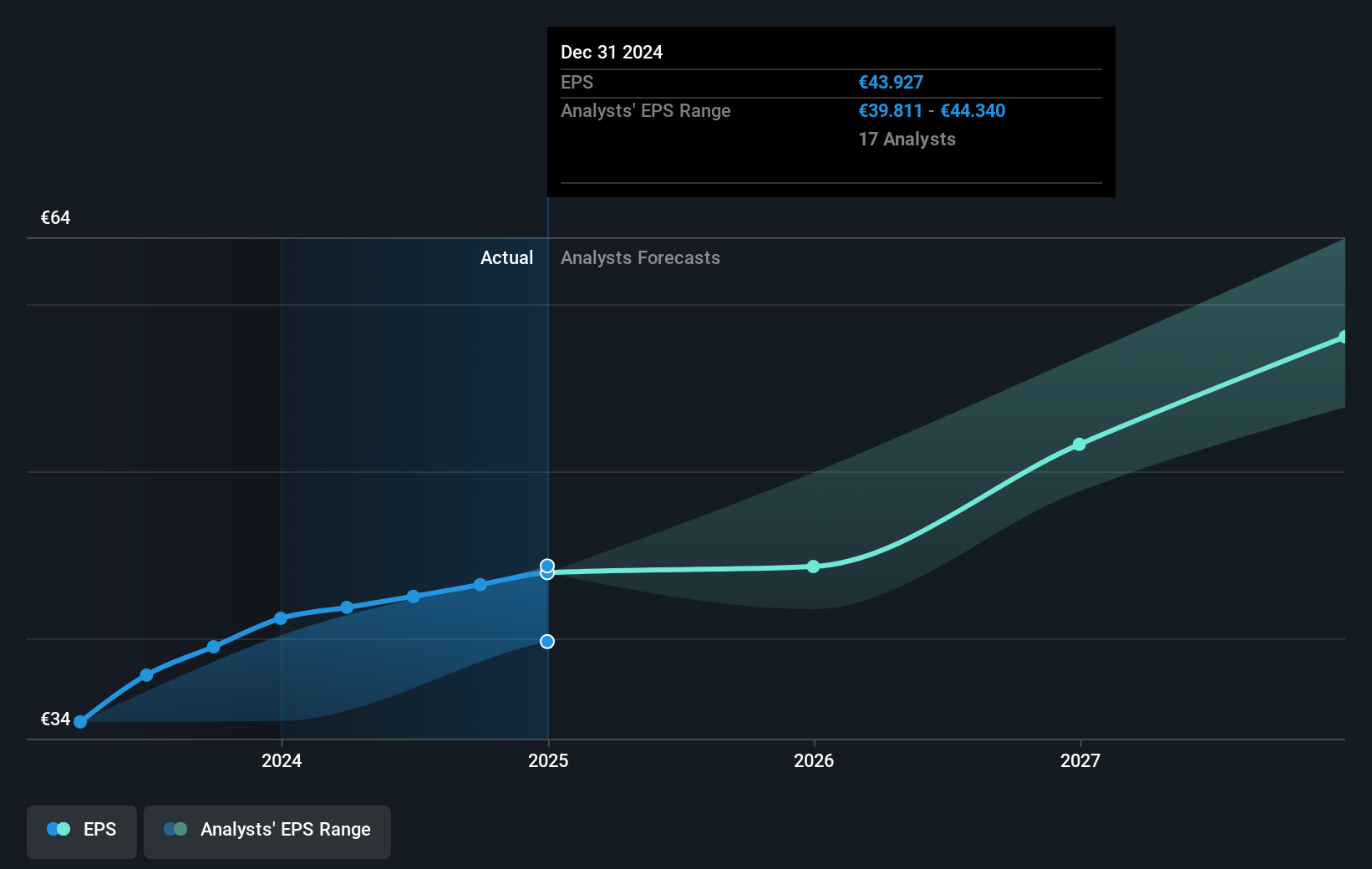
Task: Click the final forecast point at chart edge
Action: pos(1344,337)
